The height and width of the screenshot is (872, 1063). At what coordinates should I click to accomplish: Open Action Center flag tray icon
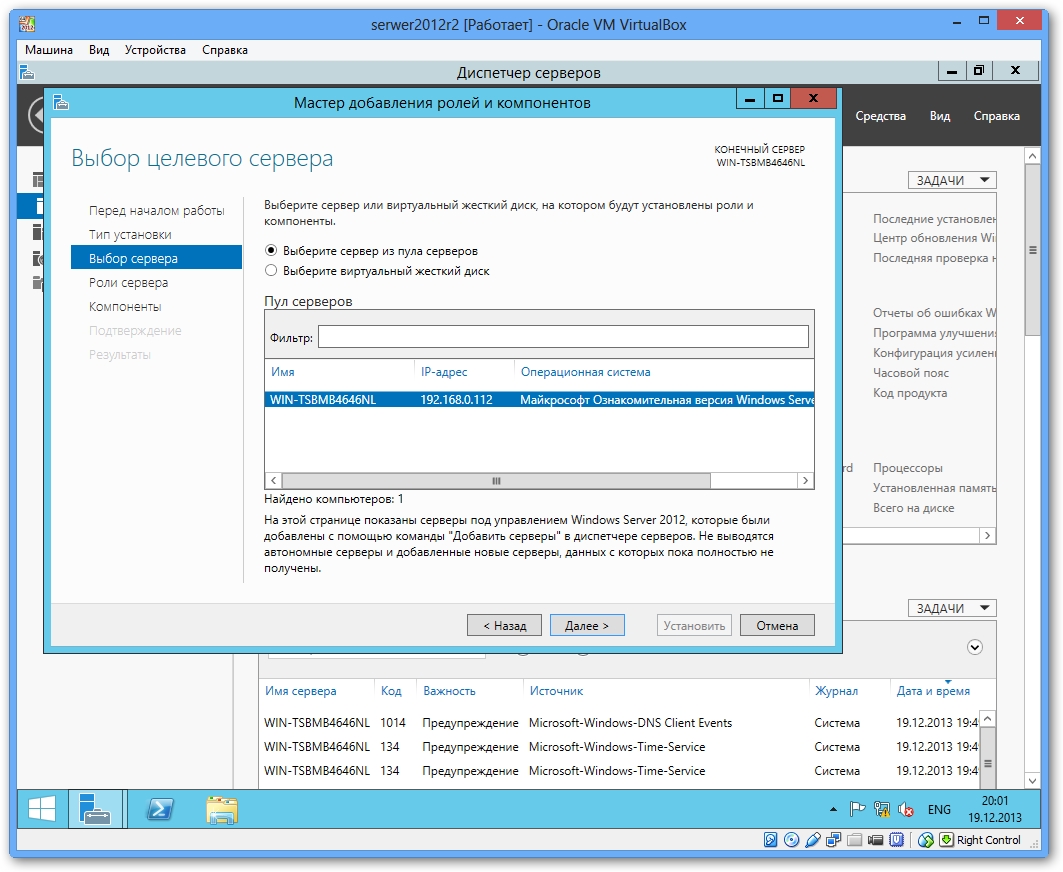point(858,809)
